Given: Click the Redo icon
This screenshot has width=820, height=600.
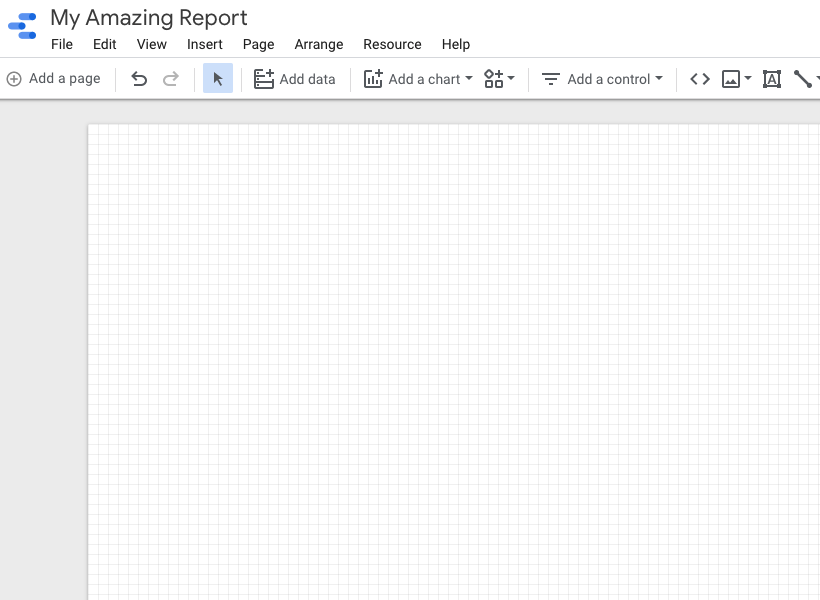Looking at the screenshot, I should (x=171, y=78).
